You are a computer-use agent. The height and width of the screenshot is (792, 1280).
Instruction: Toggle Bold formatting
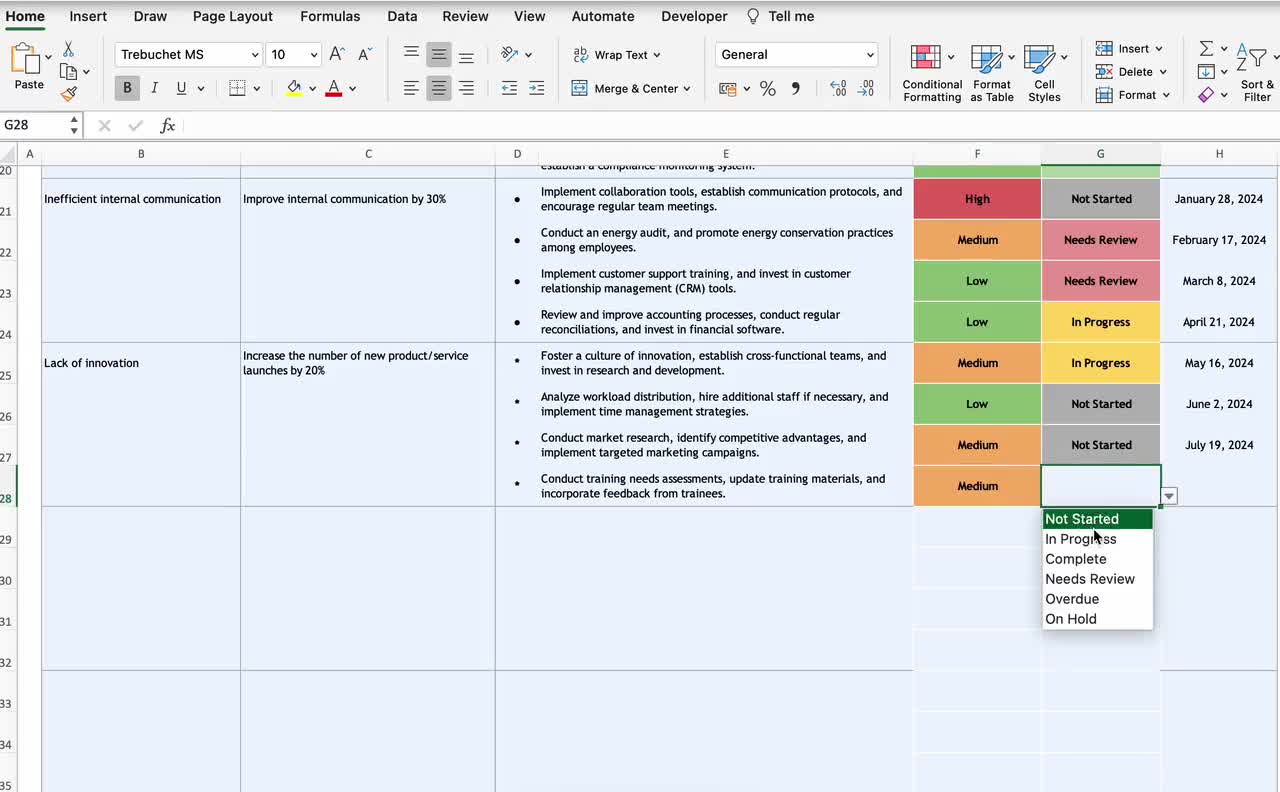click(x=126, y=88)
